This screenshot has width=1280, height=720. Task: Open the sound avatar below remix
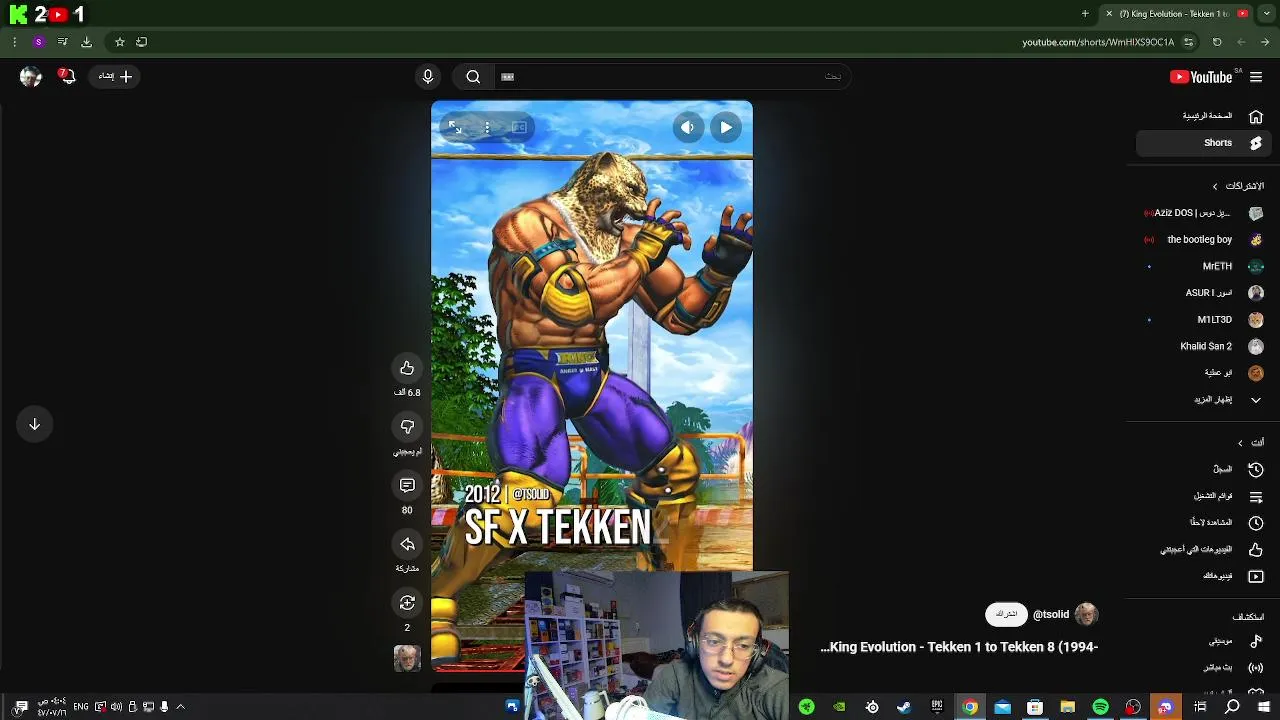click(407, 658)
